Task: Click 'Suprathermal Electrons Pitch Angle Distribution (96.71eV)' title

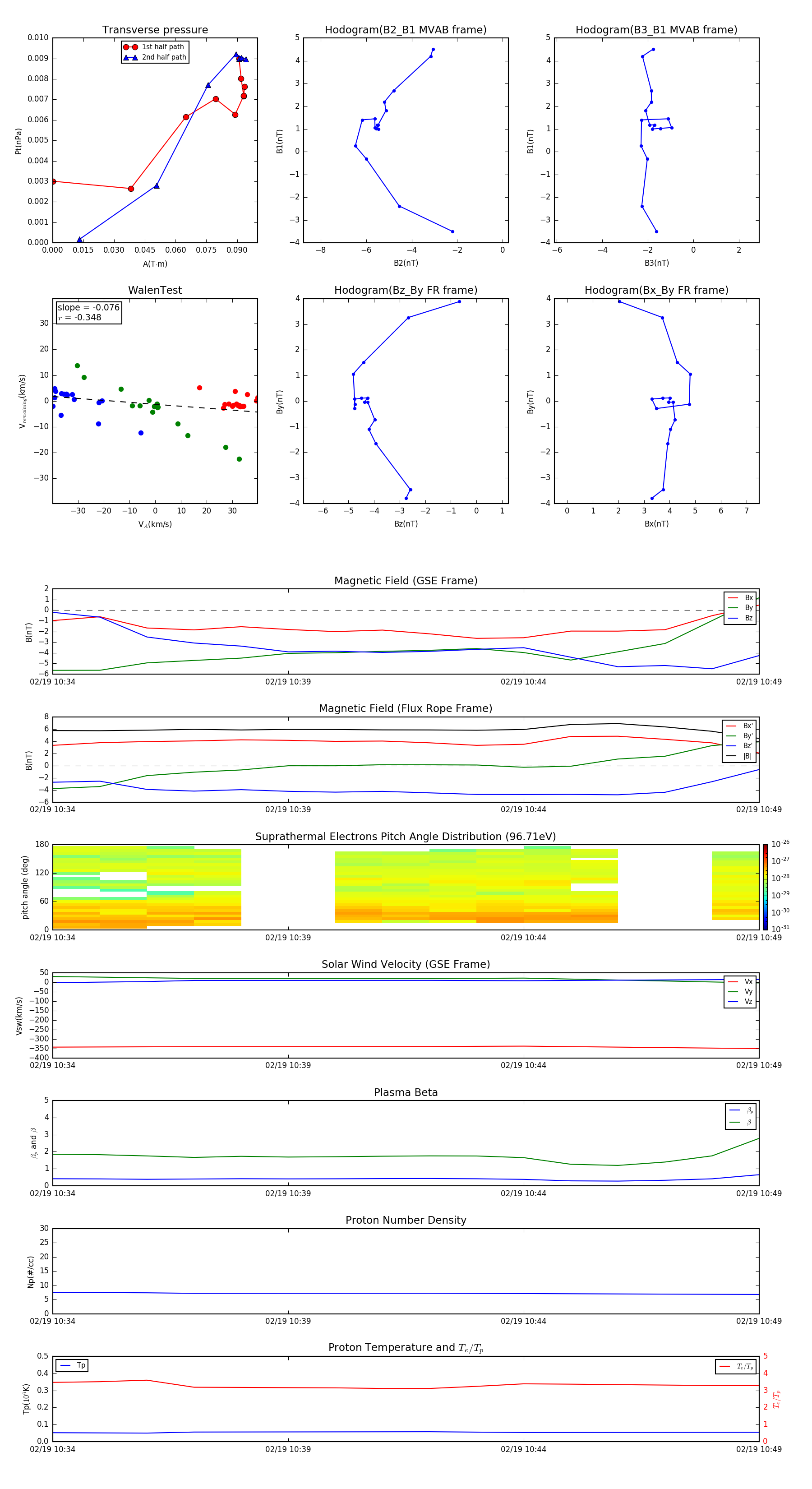Action: click(x=406, y=837)
